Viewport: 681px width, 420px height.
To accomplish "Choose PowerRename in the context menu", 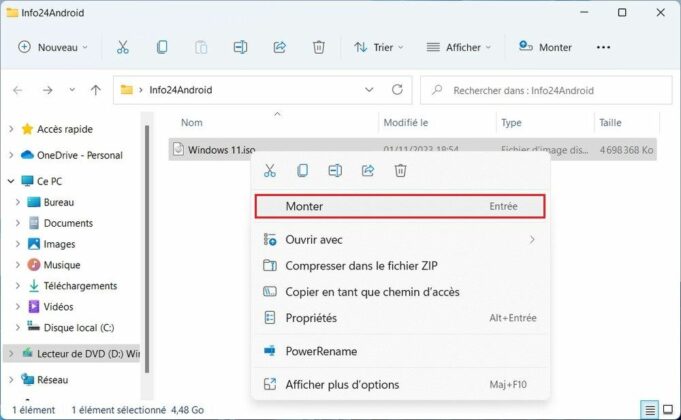I will 400,351.
